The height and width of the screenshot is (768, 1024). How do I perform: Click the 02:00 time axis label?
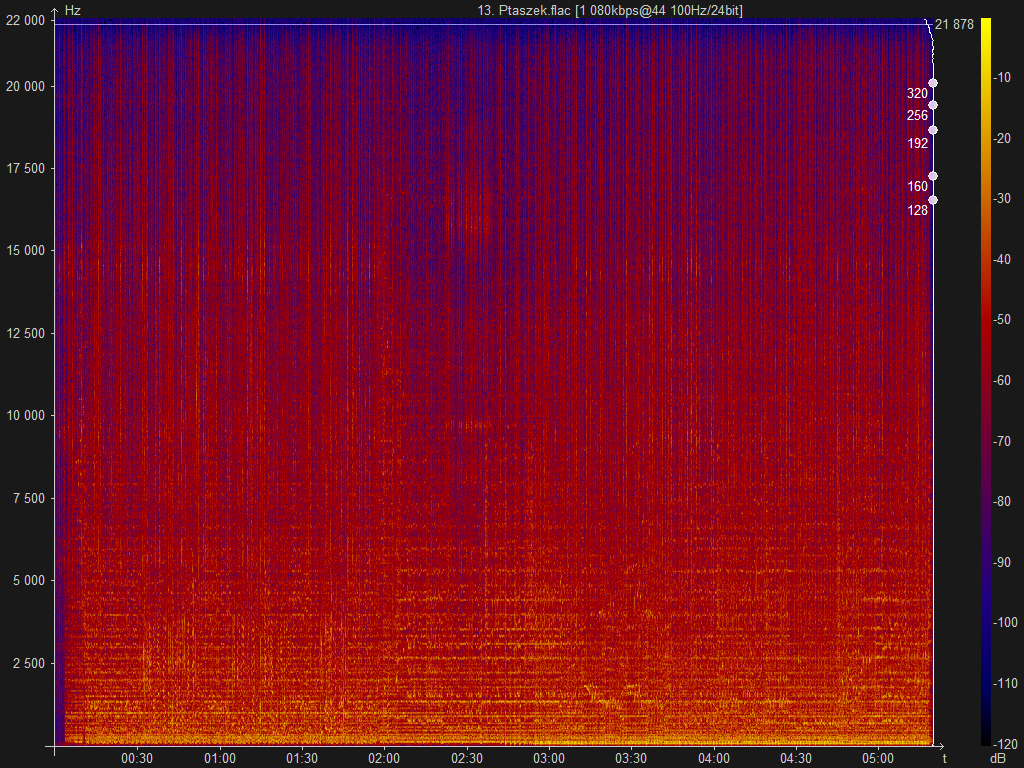pyautogui.click(x=384, y=758)
